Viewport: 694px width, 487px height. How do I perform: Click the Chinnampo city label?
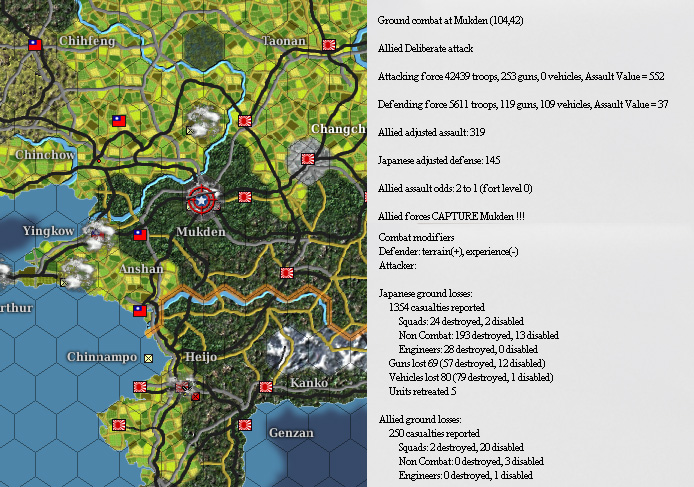[102, 357]
